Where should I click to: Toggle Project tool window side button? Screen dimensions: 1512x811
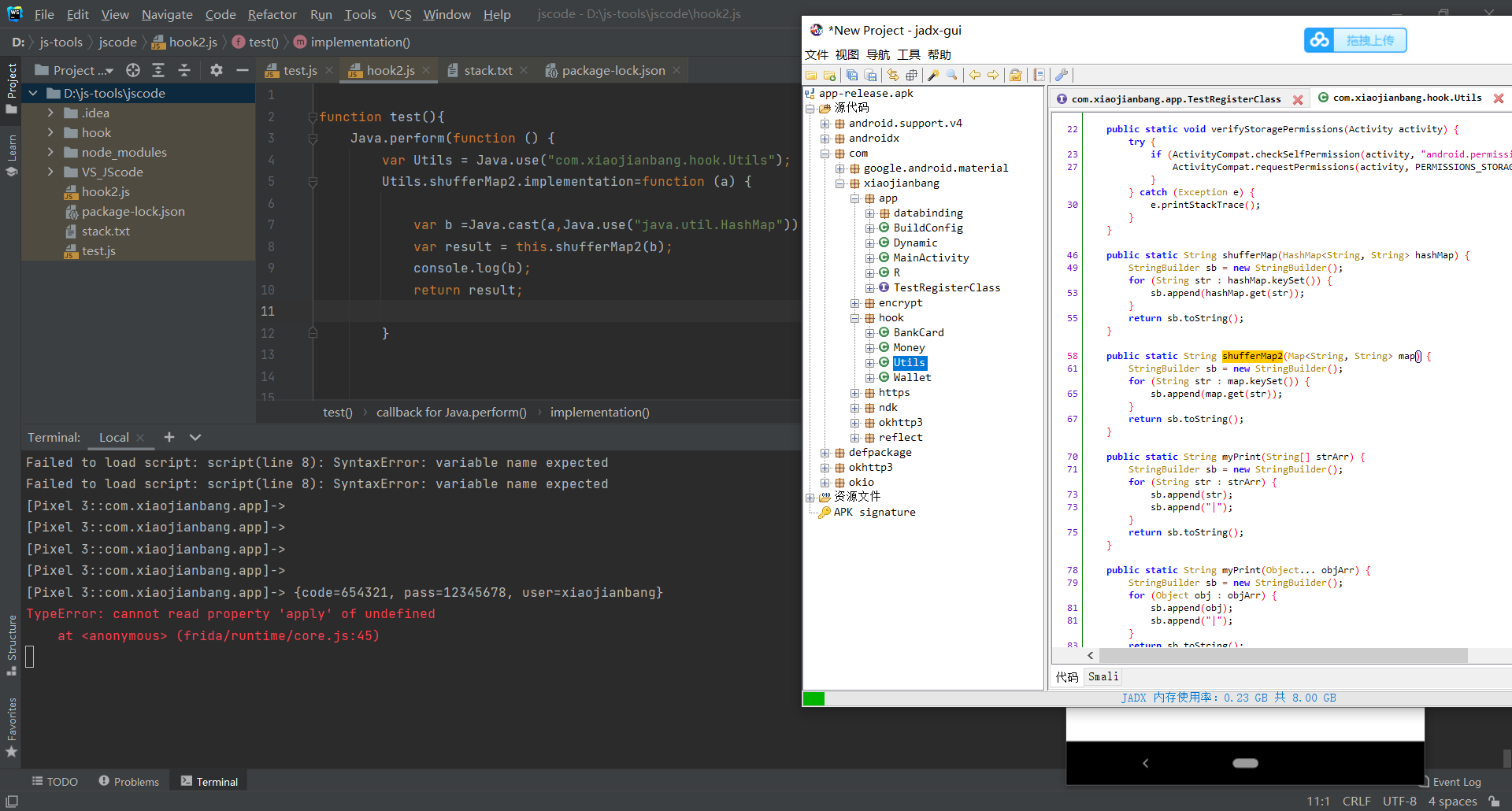click(x=11, y=87)
